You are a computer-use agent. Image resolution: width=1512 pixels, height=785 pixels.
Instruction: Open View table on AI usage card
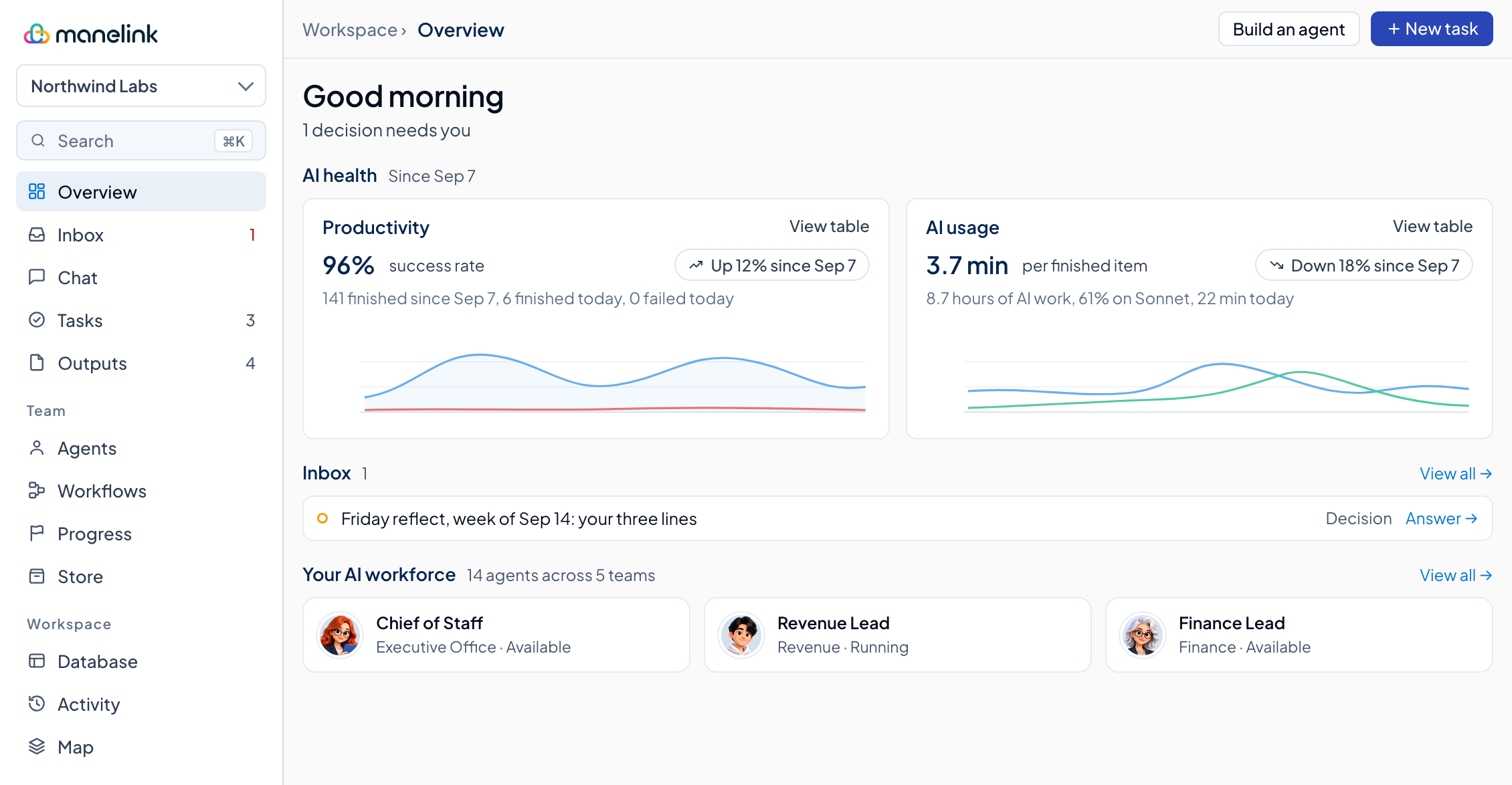click(x=1432, y=227)
